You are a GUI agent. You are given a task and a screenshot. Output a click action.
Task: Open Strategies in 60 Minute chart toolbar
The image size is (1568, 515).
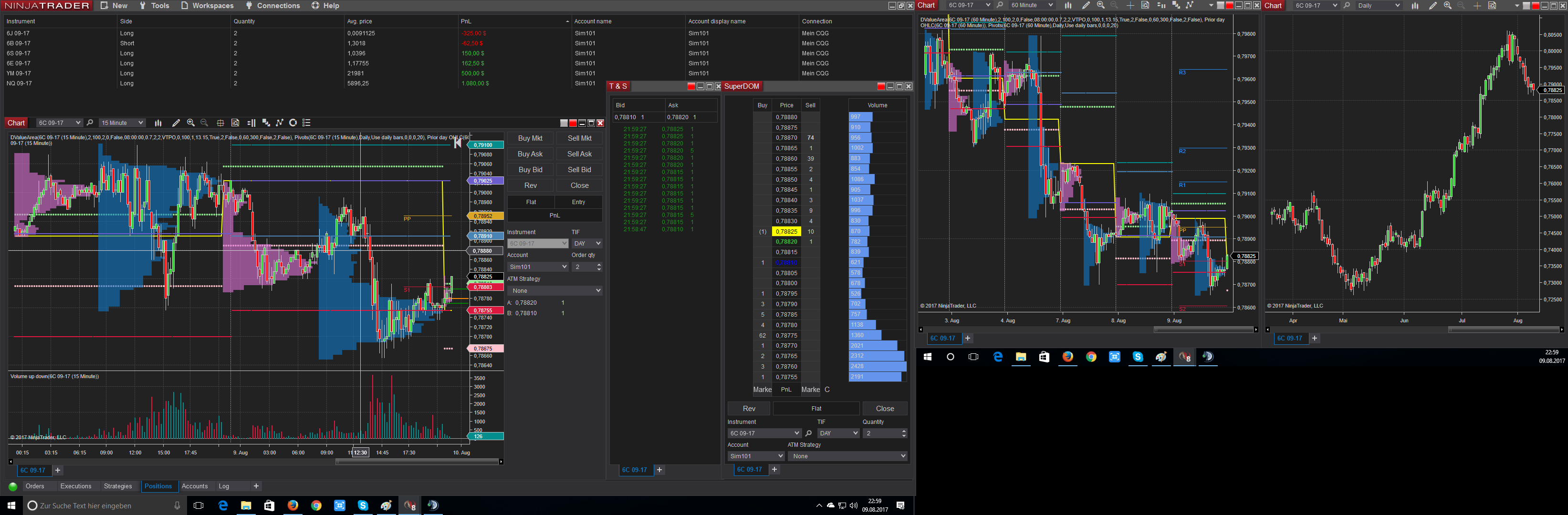click(1190, 5)
